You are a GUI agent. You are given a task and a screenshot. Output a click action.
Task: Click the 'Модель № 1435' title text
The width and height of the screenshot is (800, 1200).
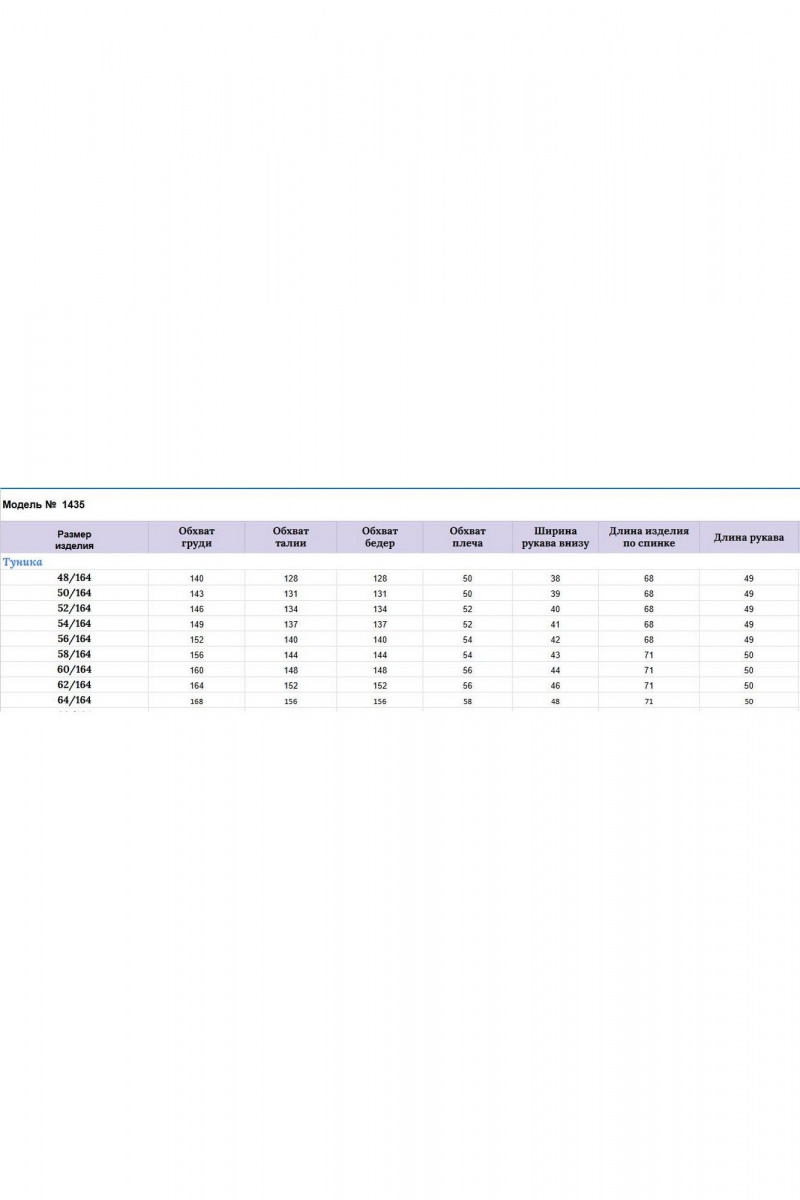[44, 505]
